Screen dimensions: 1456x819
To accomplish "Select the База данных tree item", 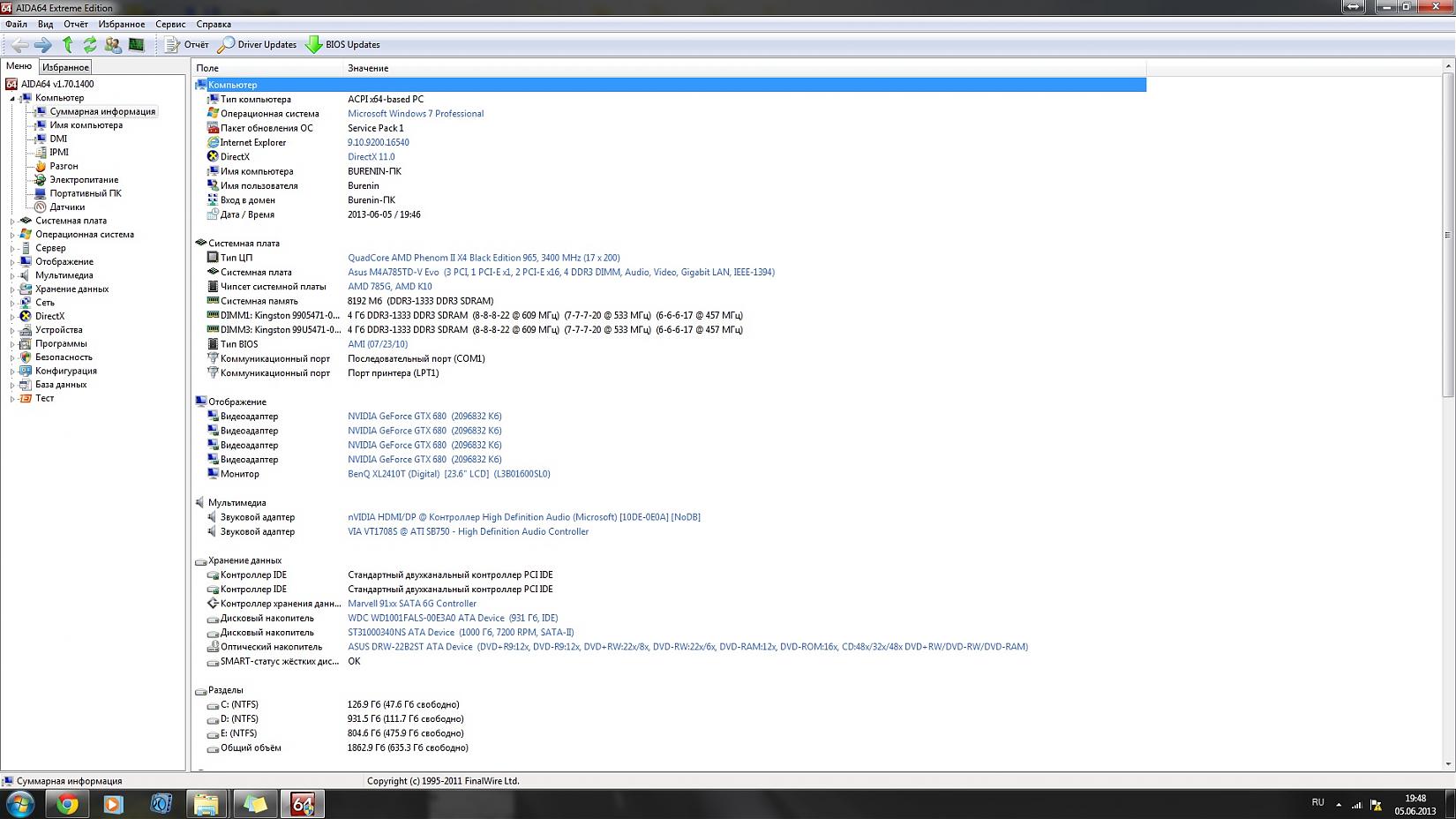I will 61,385.
